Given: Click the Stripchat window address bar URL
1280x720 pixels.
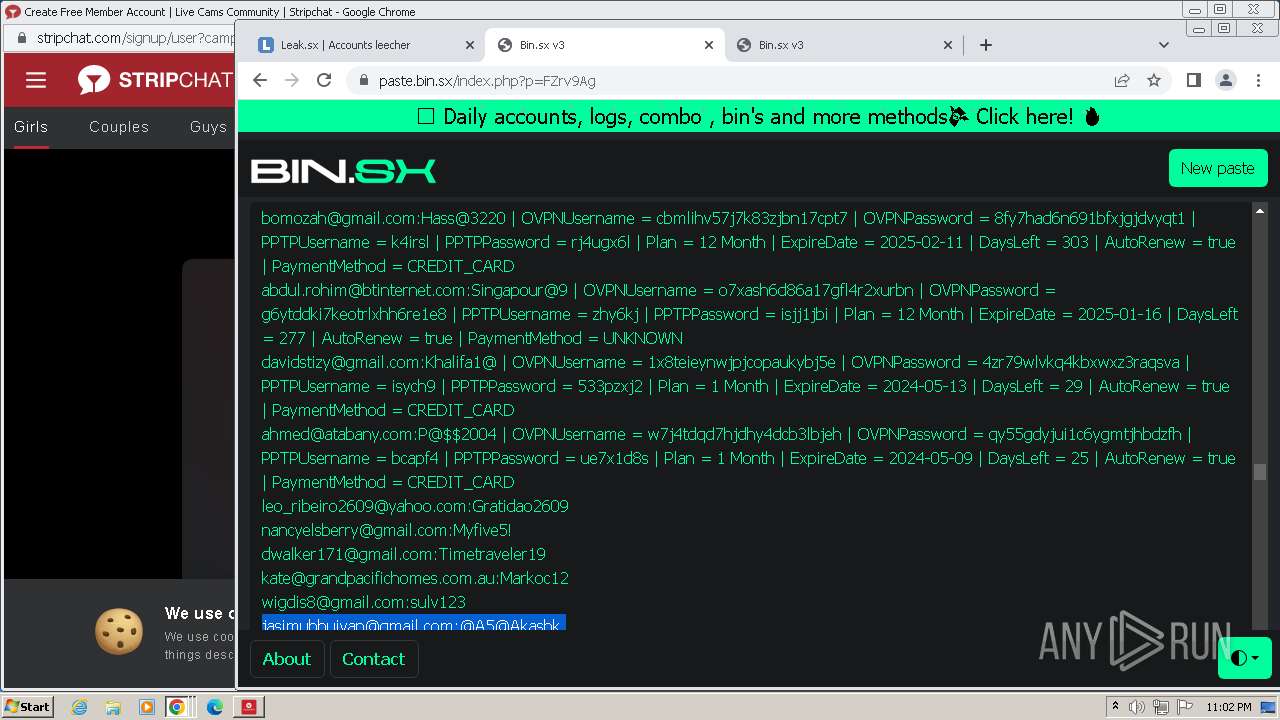Looking at the screenshot, I should (x=135, y=38).
